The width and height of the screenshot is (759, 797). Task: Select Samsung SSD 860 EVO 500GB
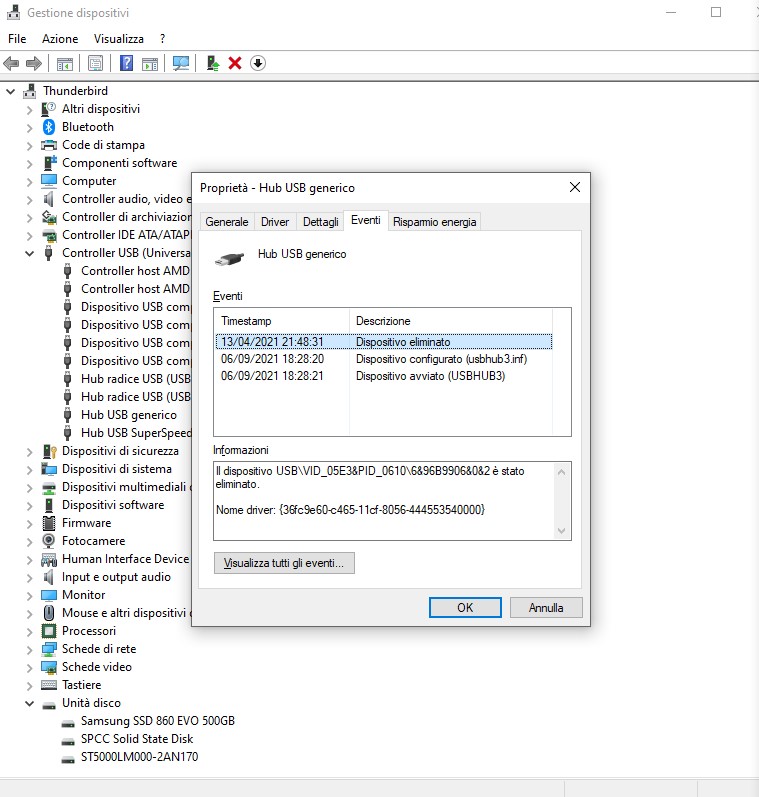(x=157, y=721)
